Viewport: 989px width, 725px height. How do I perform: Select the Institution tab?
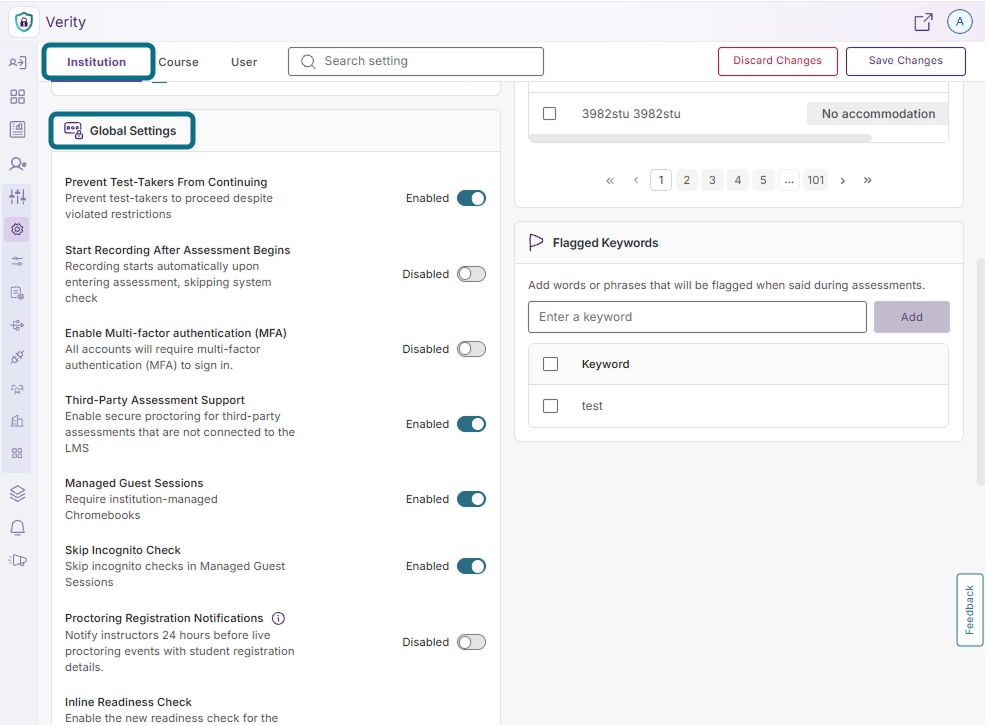[x=97, y=62]
